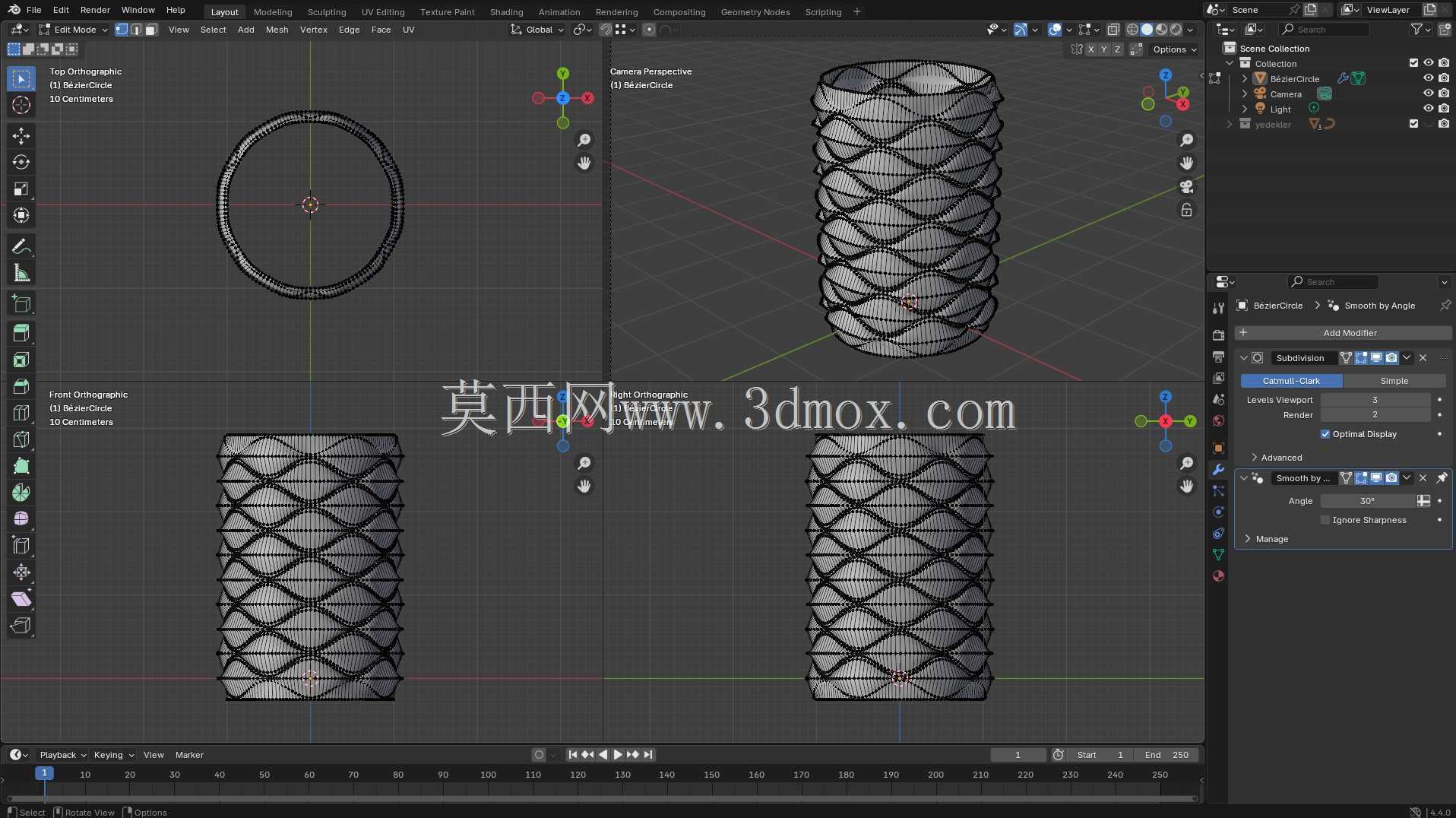
Task: Switch to edge select mode
Action: coord(136,30)
